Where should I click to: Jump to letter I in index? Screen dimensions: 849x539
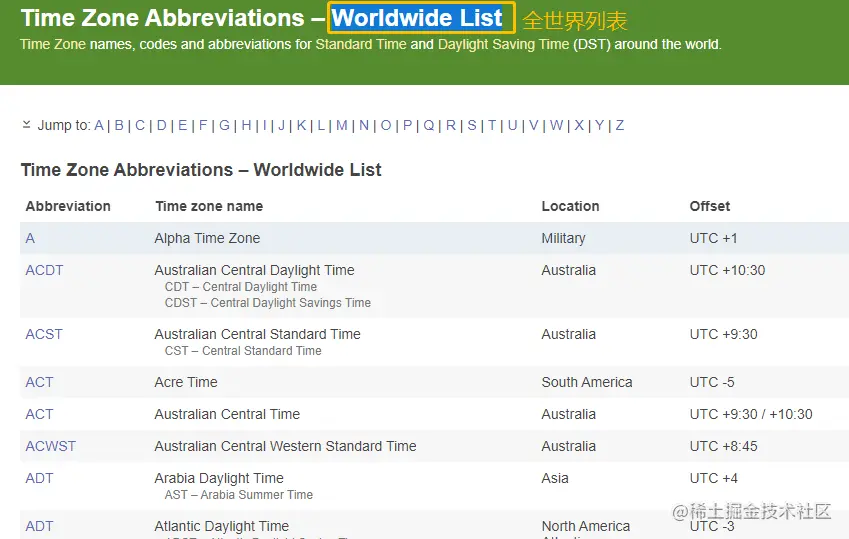click(264, 126)
